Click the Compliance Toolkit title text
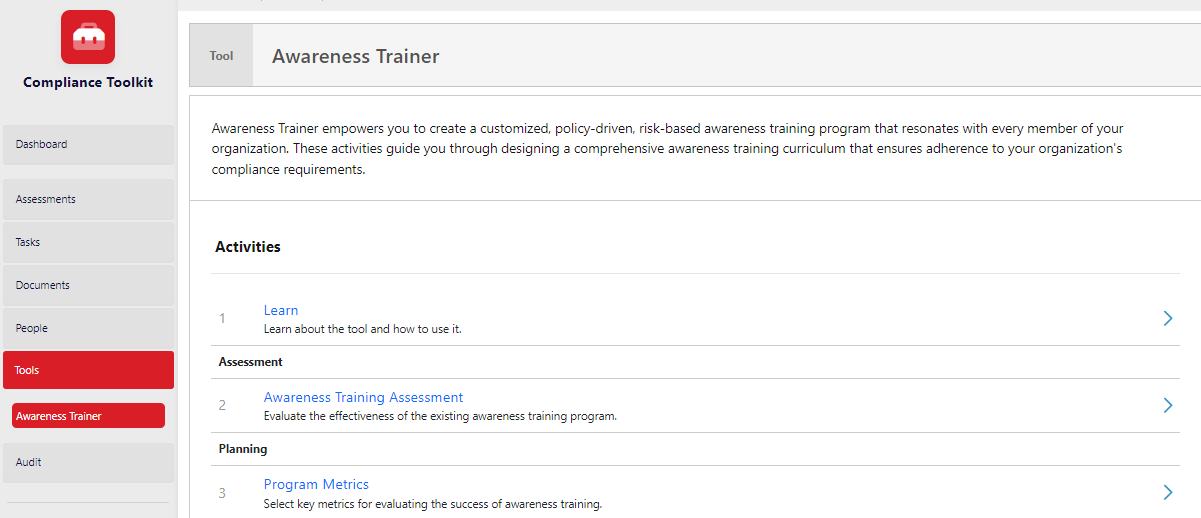Image resolution: width=1201 pixels, height=518 pixels. pyautogui.click(x=88, y=82)
